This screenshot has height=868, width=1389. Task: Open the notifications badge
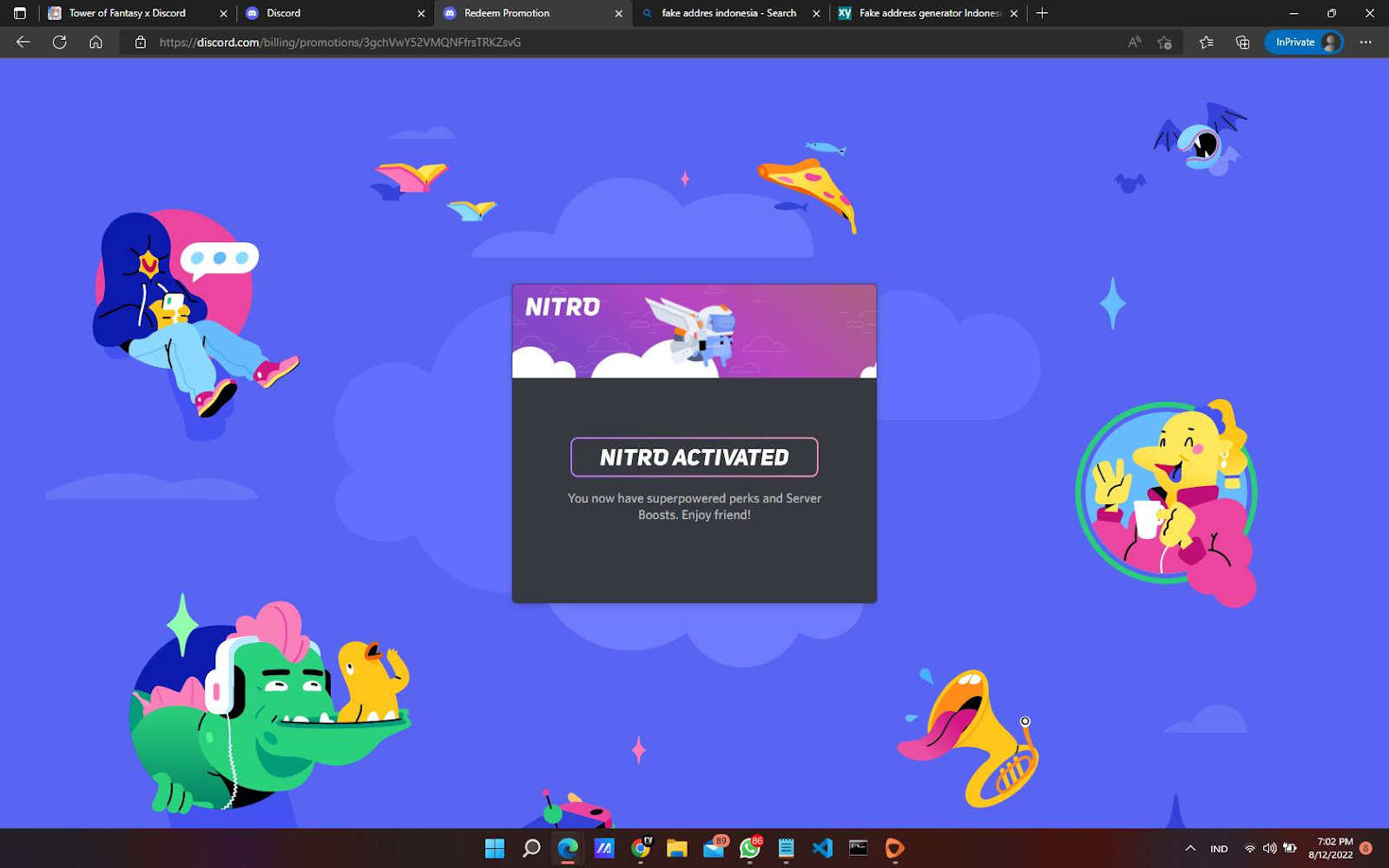[1366, 848]
